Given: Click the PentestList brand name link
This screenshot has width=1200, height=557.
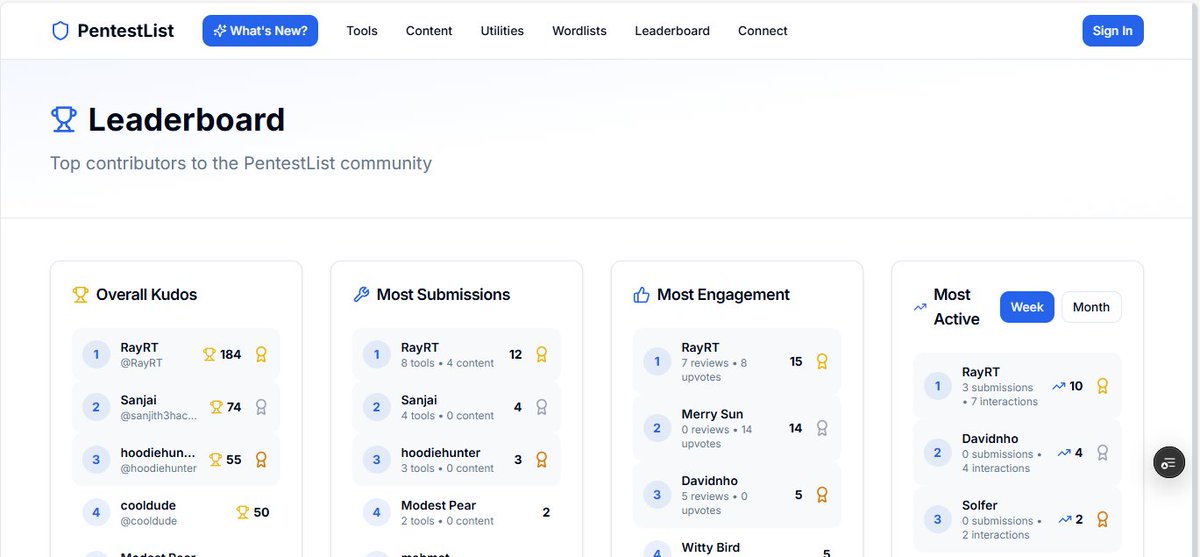Looking at the screenshot, I should click(126, 31).
